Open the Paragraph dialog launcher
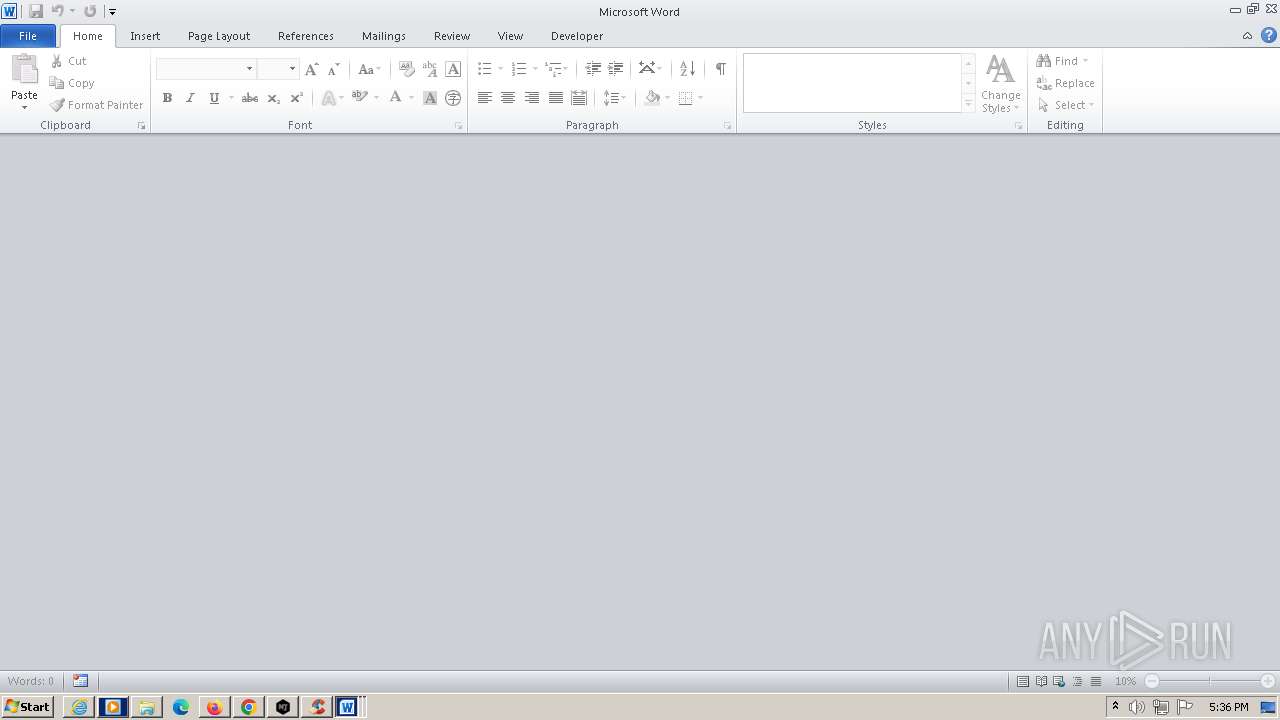1280x720 pixels. 727,126
